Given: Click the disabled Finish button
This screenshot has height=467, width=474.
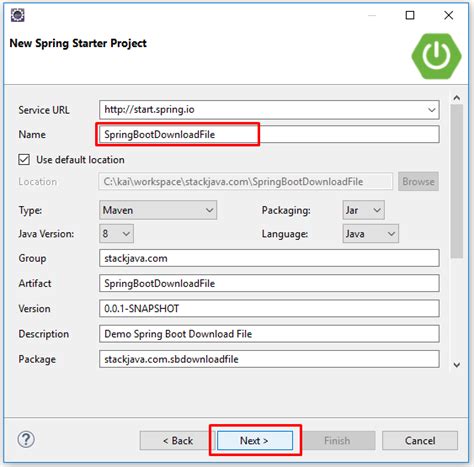Looking at the screenshot, I should (338, 440).
